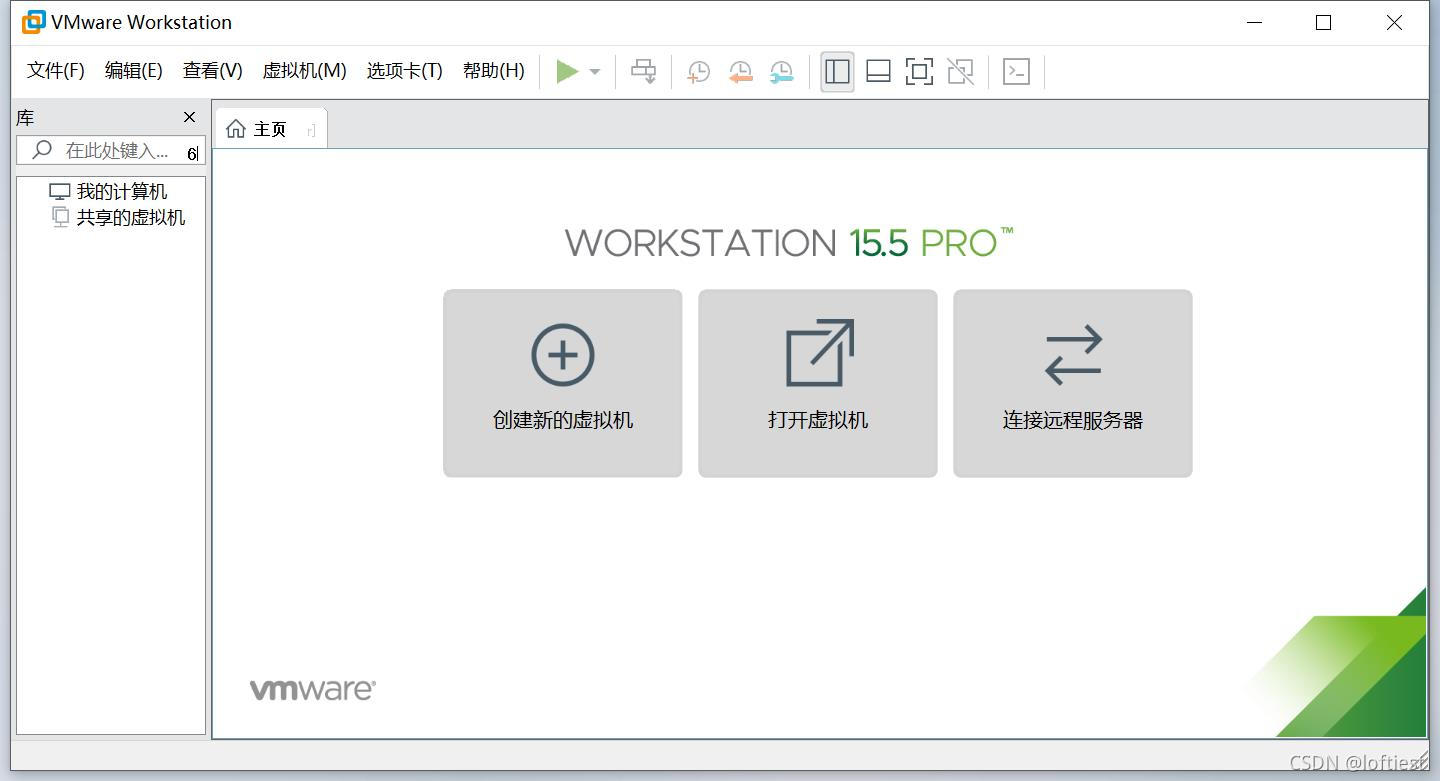Minimize the VMware Workstation window
This screenshot has width=1440, height=781.
1254,22
